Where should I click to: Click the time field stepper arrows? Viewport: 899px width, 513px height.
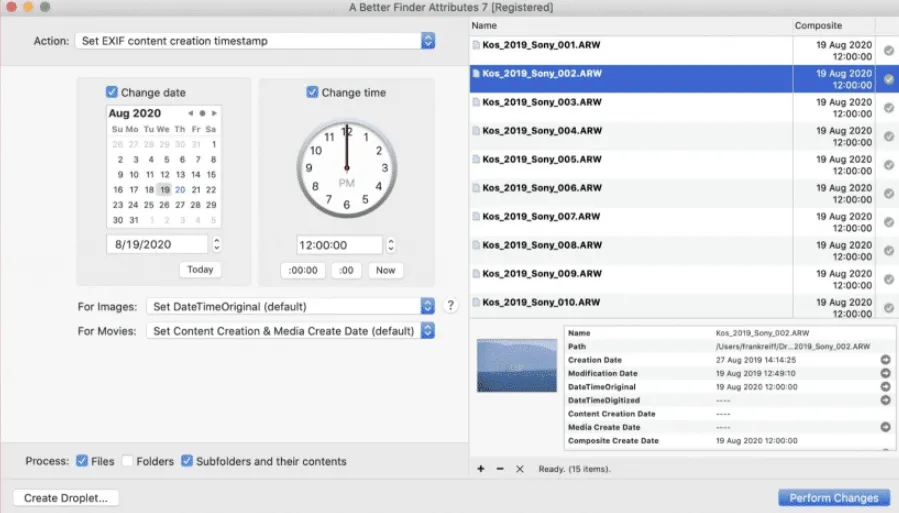390,245
